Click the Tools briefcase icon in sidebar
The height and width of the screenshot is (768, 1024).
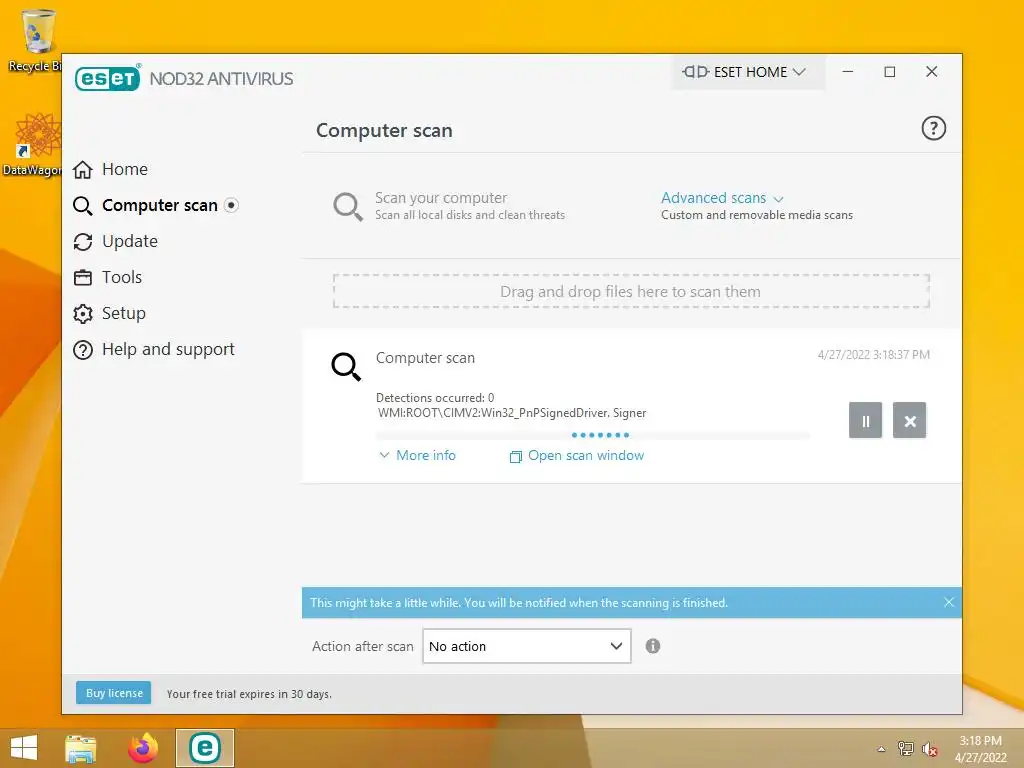(x=83, y=278)
